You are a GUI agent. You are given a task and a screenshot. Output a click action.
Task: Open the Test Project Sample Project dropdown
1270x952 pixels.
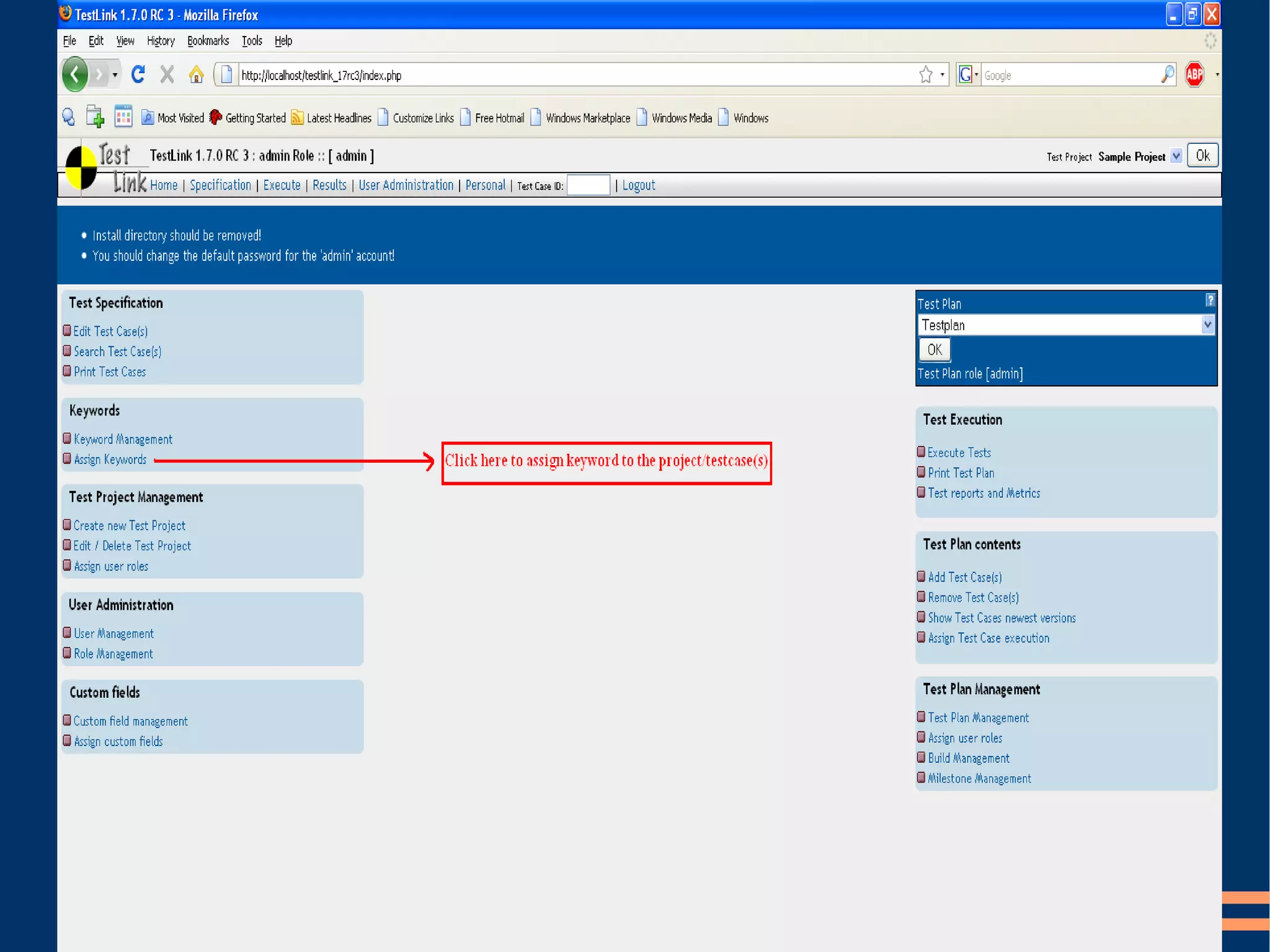(1176, 156)
